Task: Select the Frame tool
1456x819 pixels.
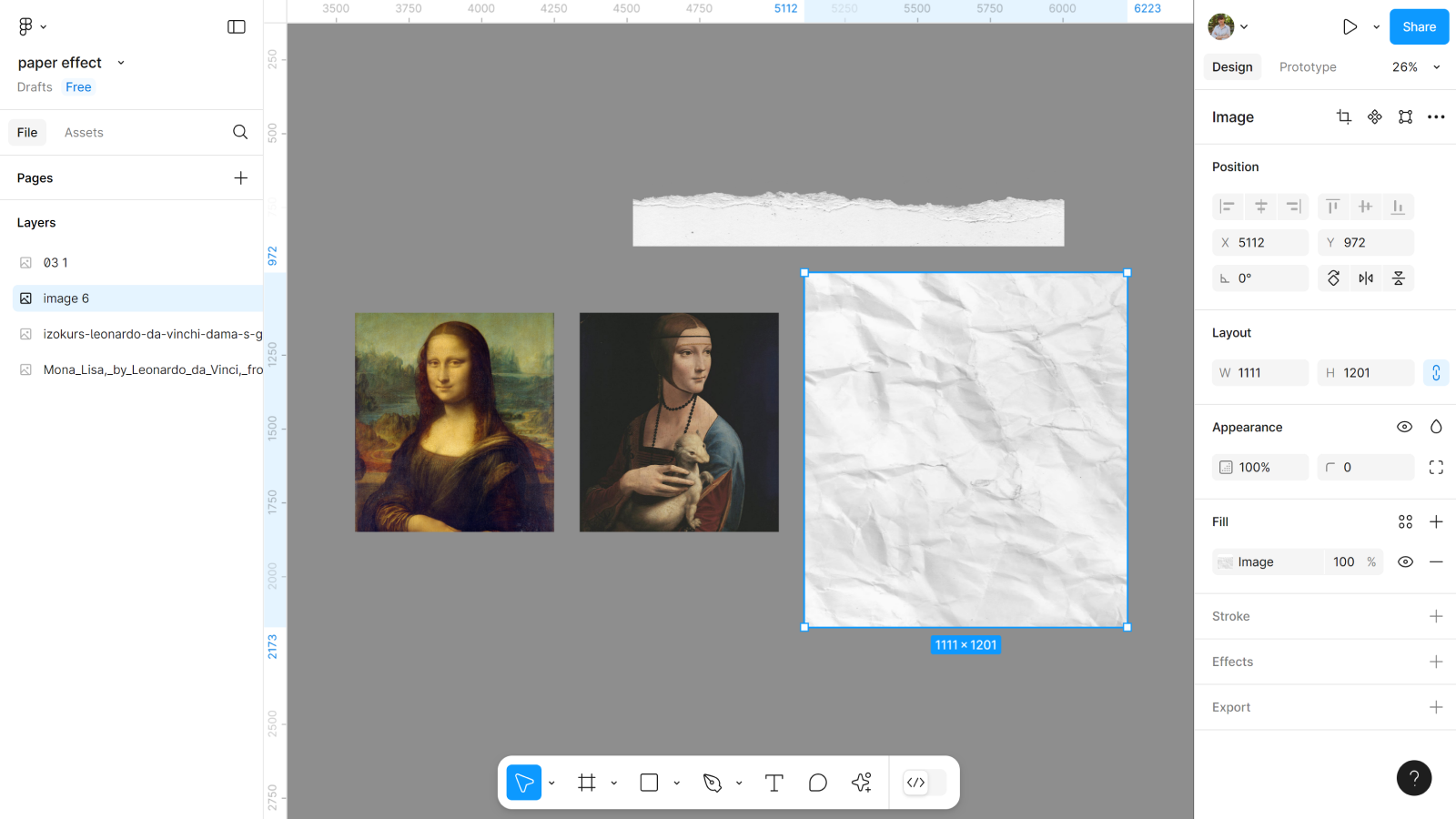Action: pyautogui.click(x=587, y=783)
